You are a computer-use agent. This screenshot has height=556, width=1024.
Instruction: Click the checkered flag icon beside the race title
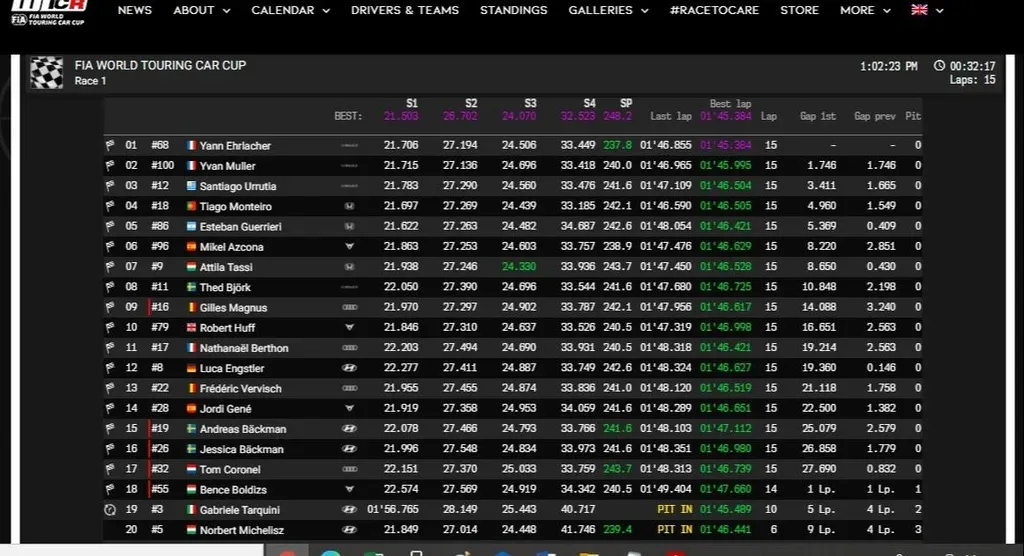(x=47, y=72)
